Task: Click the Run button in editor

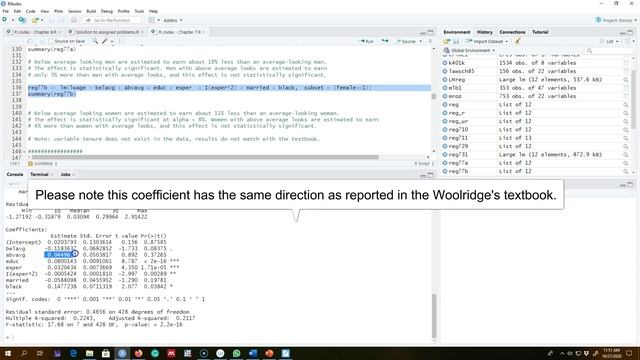Action: [367, 41]
